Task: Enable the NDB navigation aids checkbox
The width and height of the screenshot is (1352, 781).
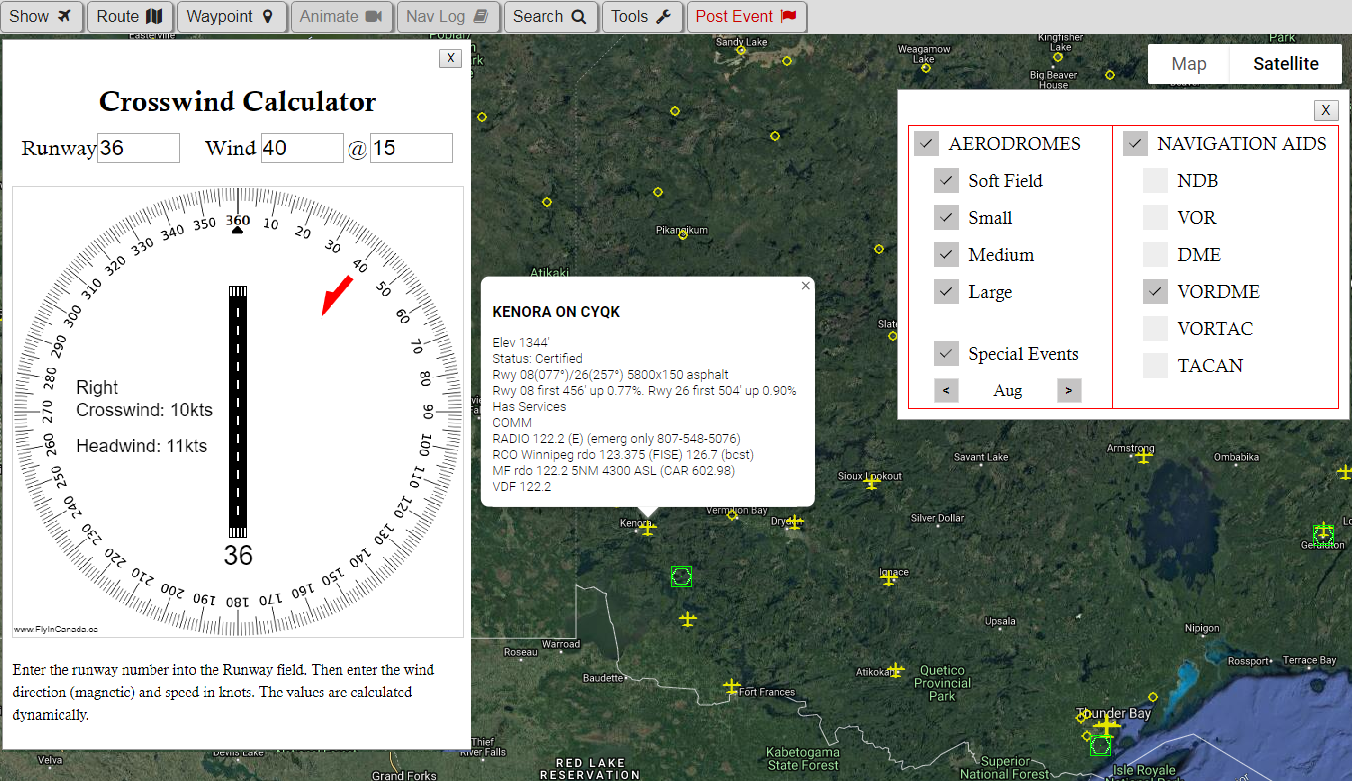Action: tap(1155, 181)
